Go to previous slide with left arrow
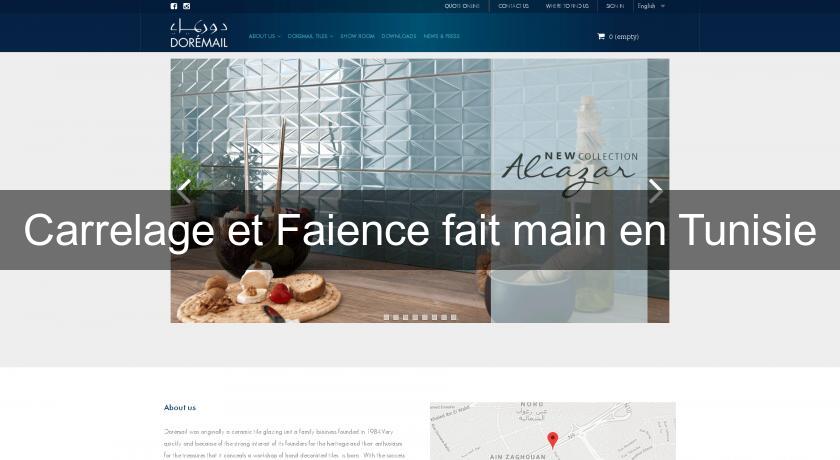Viewport: 840px width, 460px height. (184, 191)
